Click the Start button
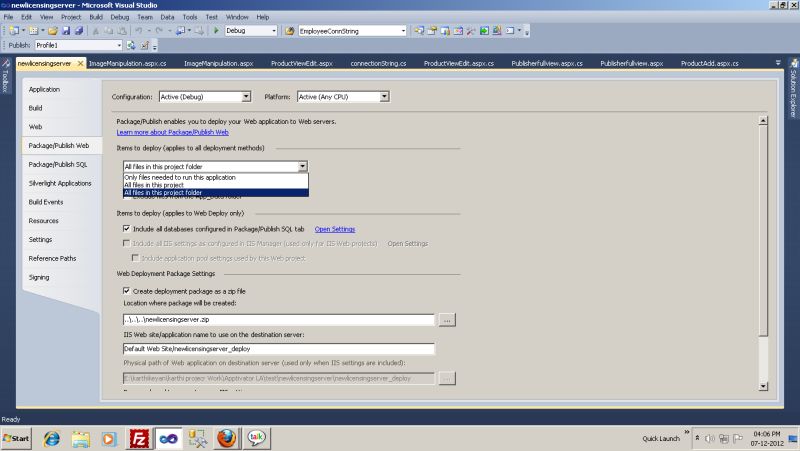The image size is (800, 451). tap(16, 438)
